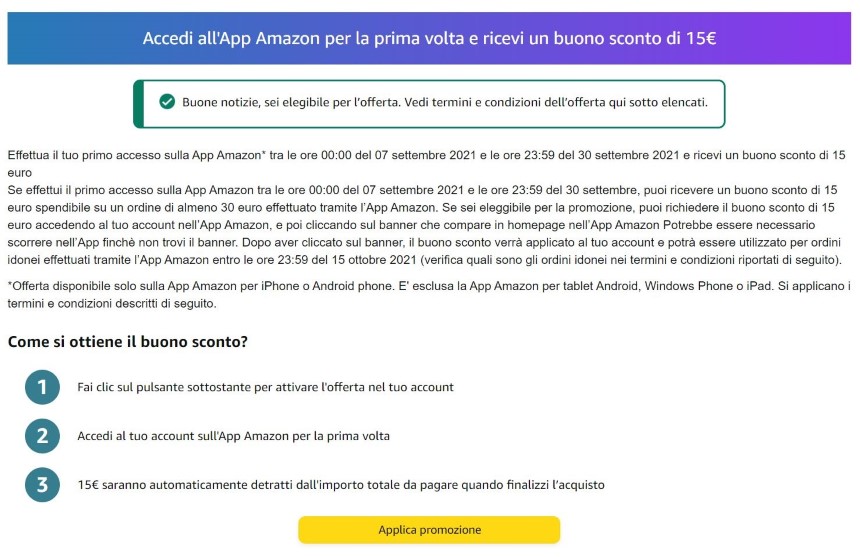Image resolution: width=860 pixels, height=557 pixels.
Task: Select the step 2 number circle
Action: click(x=42, y=436)
